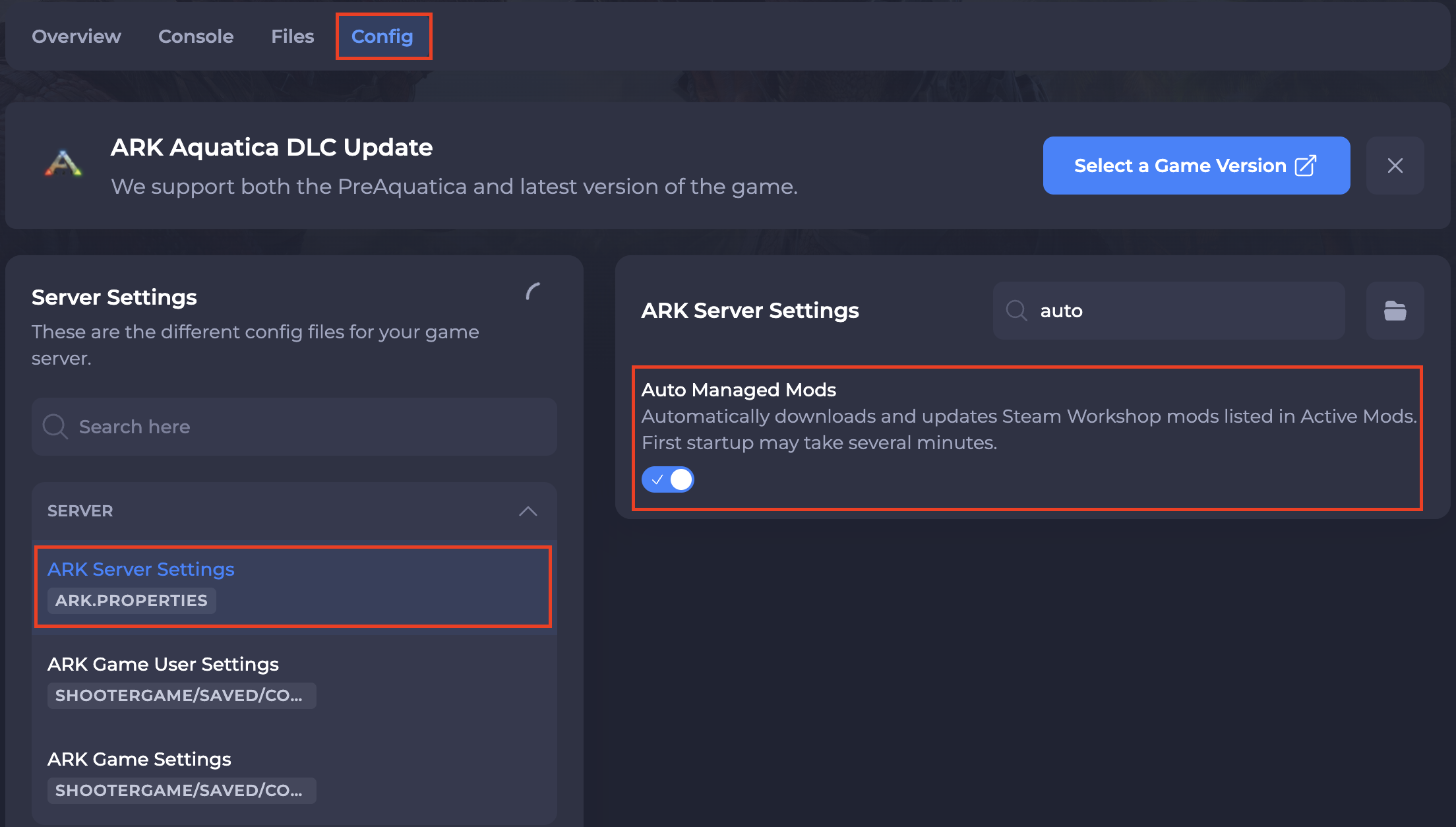The image size is (1456, 827).
Task: Dismiss the ARK Aquatica DLC Update banner
Action: tap(1395, 166)
